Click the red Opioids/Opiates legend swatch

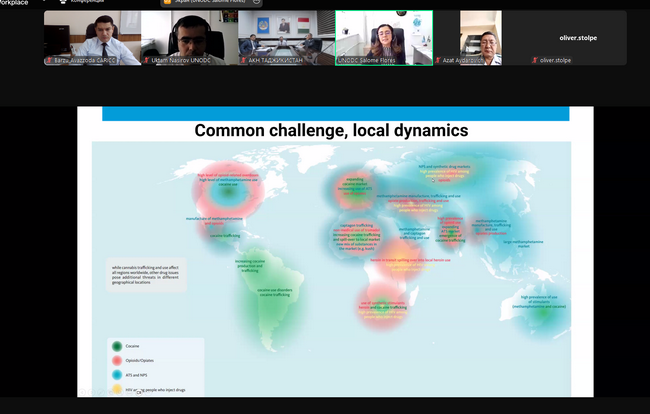(x=118, y=360)
